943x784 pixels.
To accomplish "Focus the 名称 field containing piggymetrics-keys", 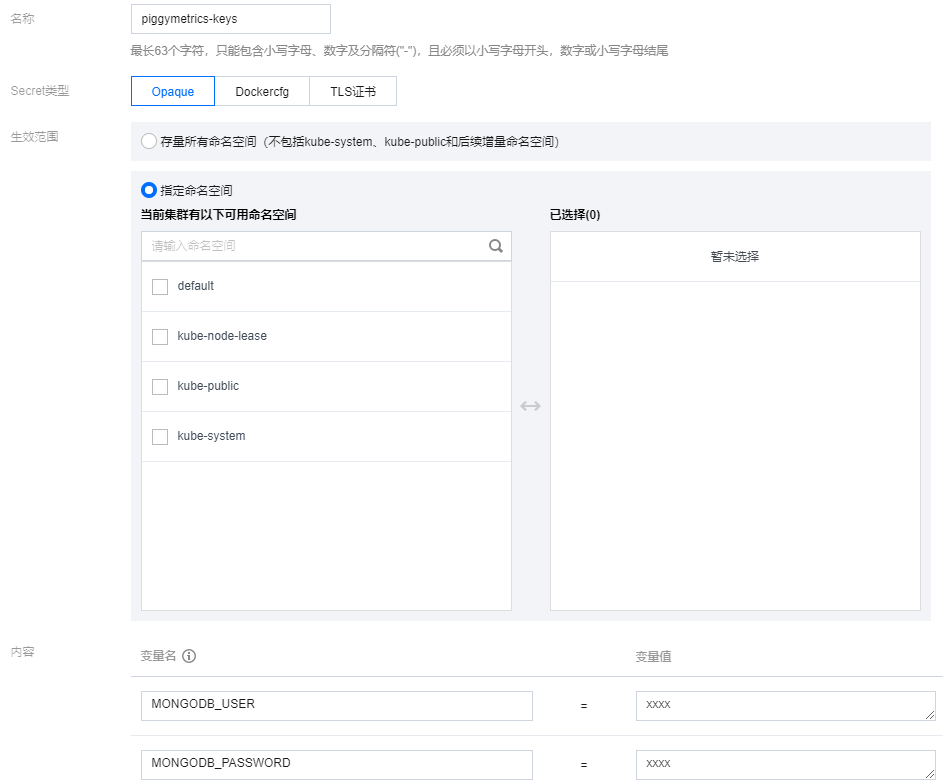I will pos(231,19).
